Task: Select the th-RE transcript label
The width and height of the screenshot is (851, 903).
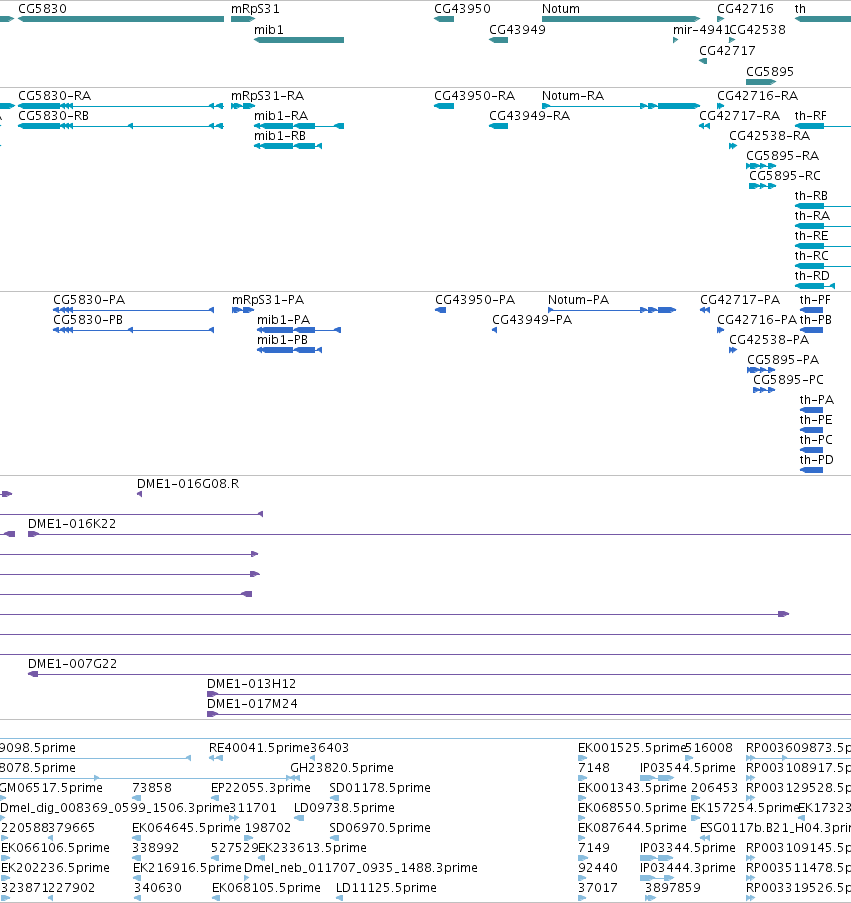Action: pyautogui.click(x=811, y=236)
